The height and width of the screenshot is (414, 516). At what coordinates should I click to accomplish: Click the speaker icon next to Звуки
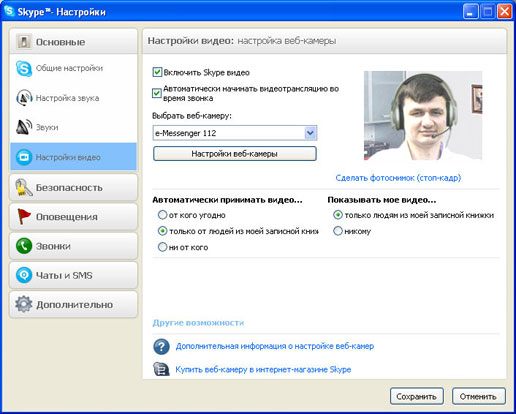[24, 127]
